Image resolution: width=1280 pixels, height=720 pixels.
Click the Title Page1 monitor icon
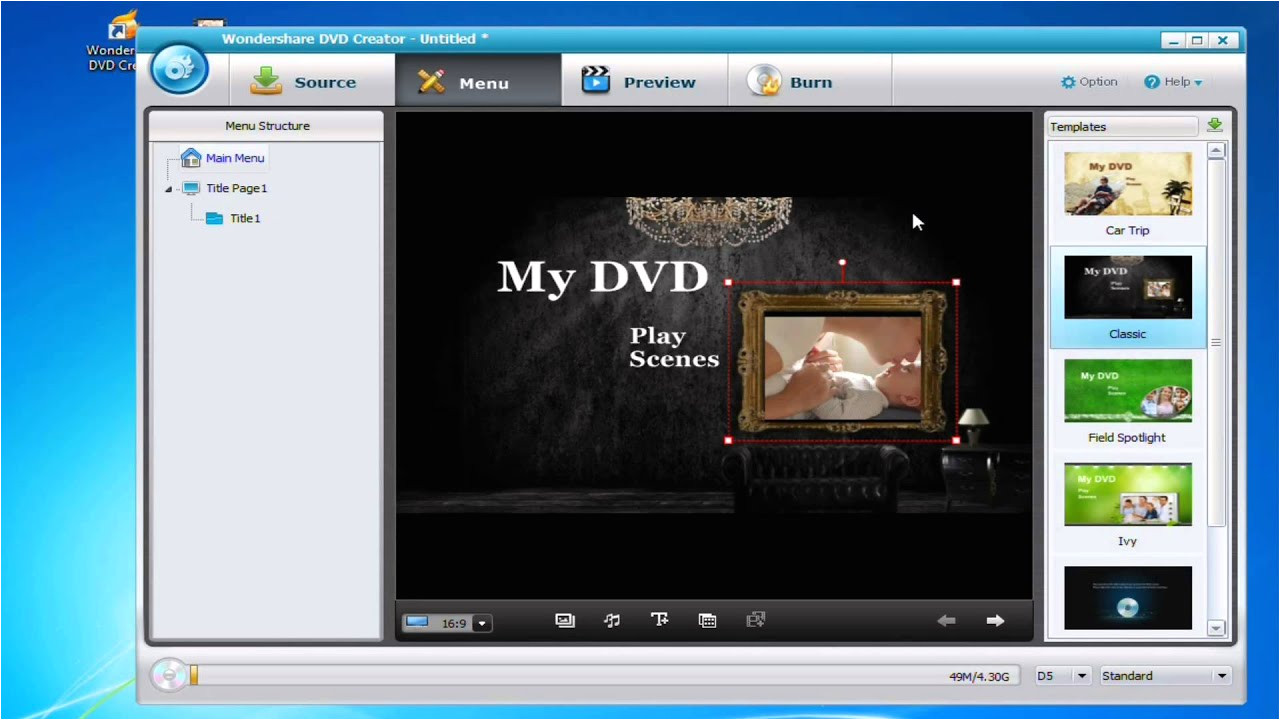coord(191,188)
